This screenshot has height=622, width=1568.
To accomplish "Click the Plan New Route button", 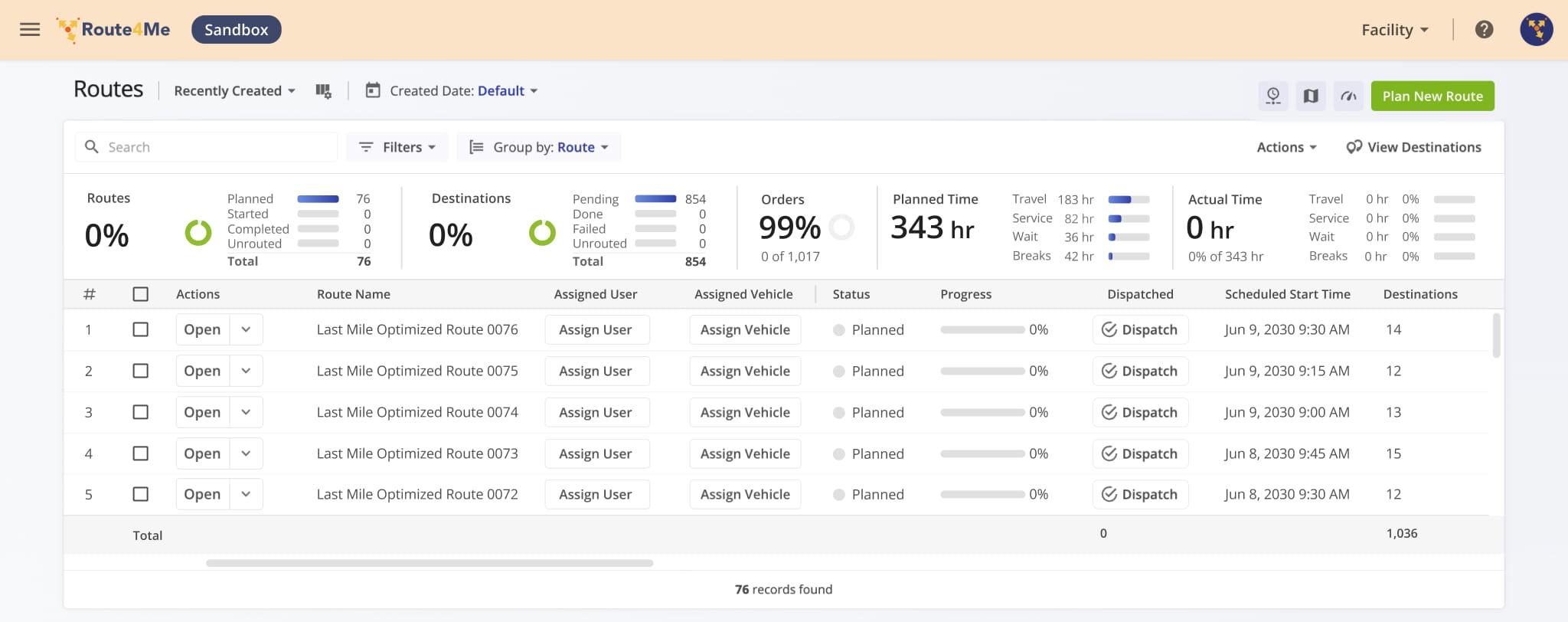I will [x=1432, y=96].
